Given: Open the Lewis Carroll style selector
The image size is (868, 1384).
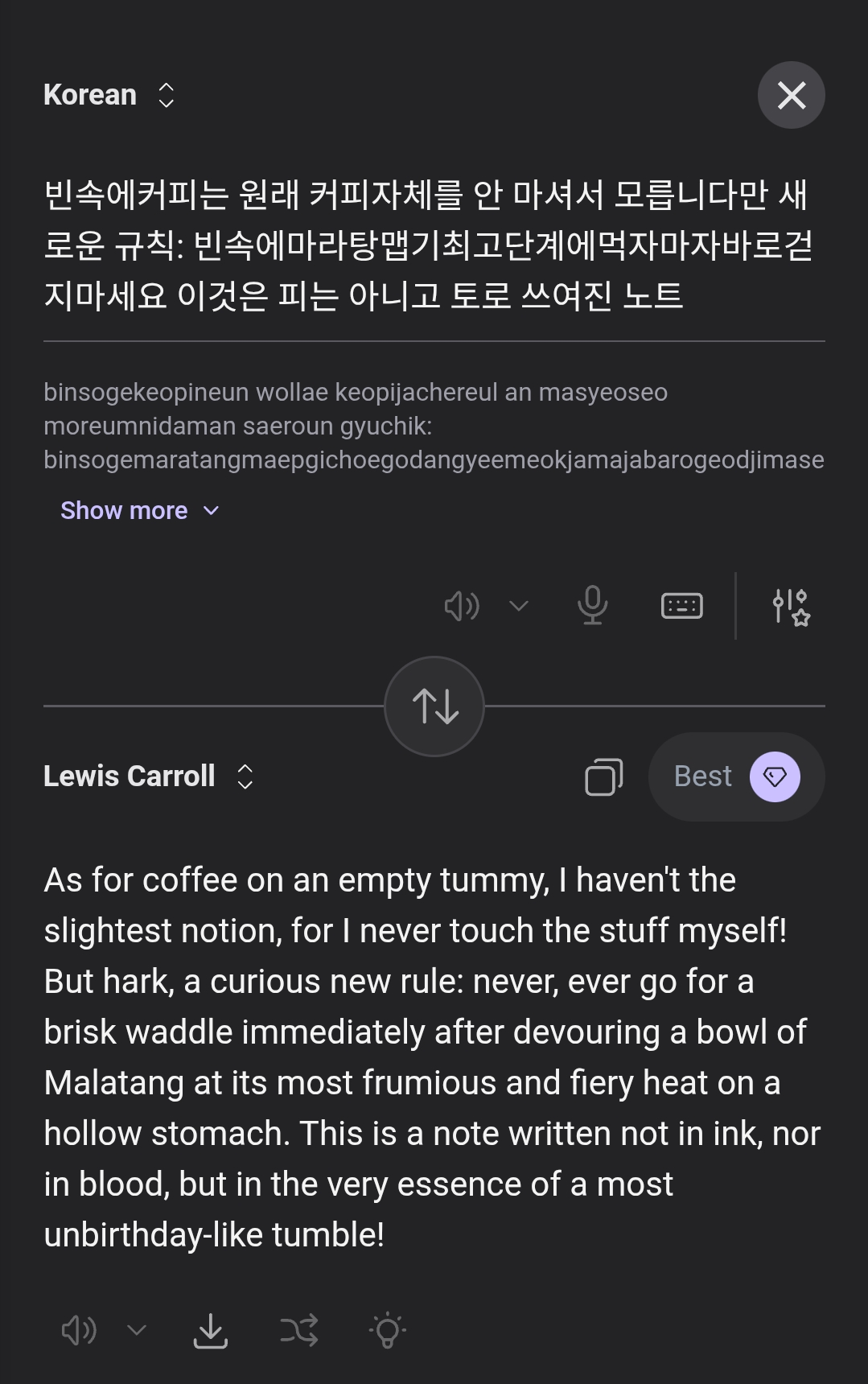Looking at the screenshot, I should tap(149, 776).
